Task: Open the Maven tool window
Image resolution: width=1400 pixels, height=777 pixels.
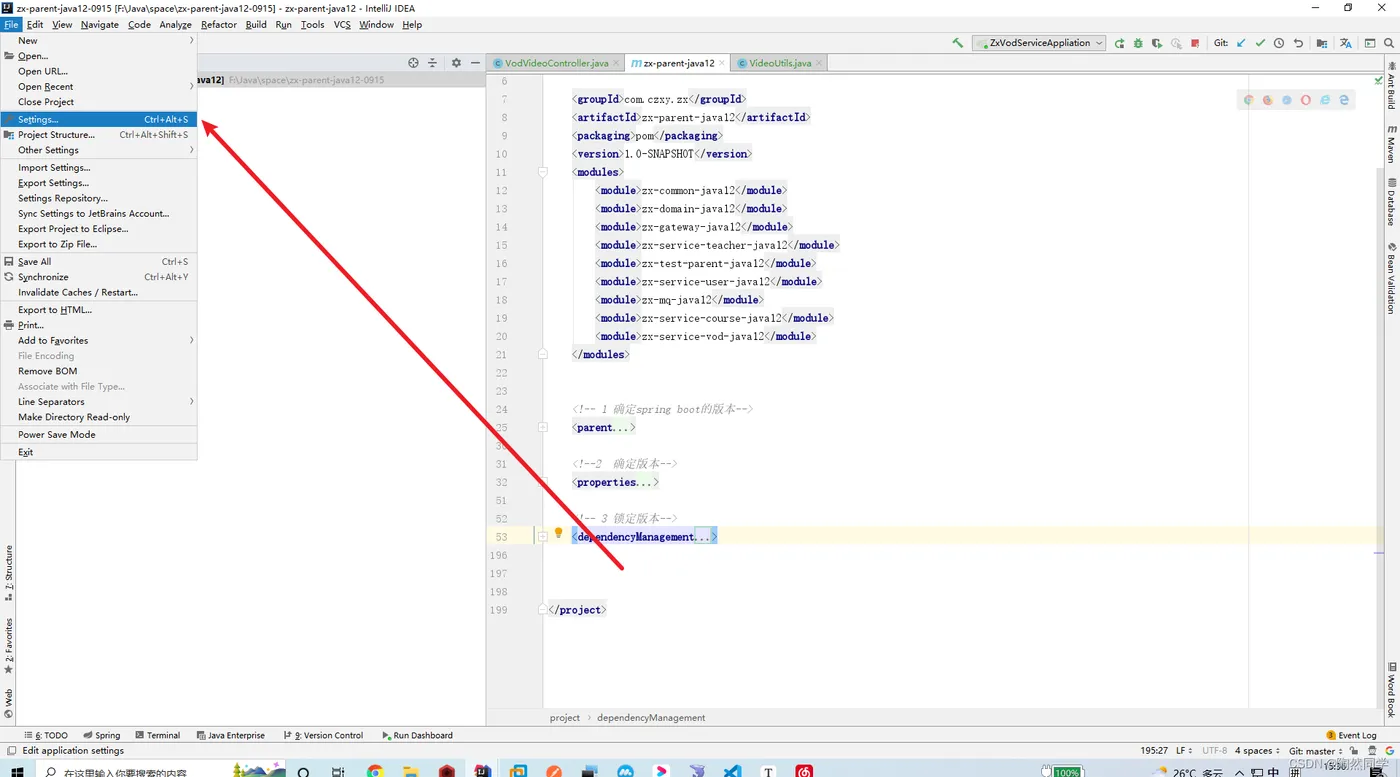Action: tap(1391, 144)
